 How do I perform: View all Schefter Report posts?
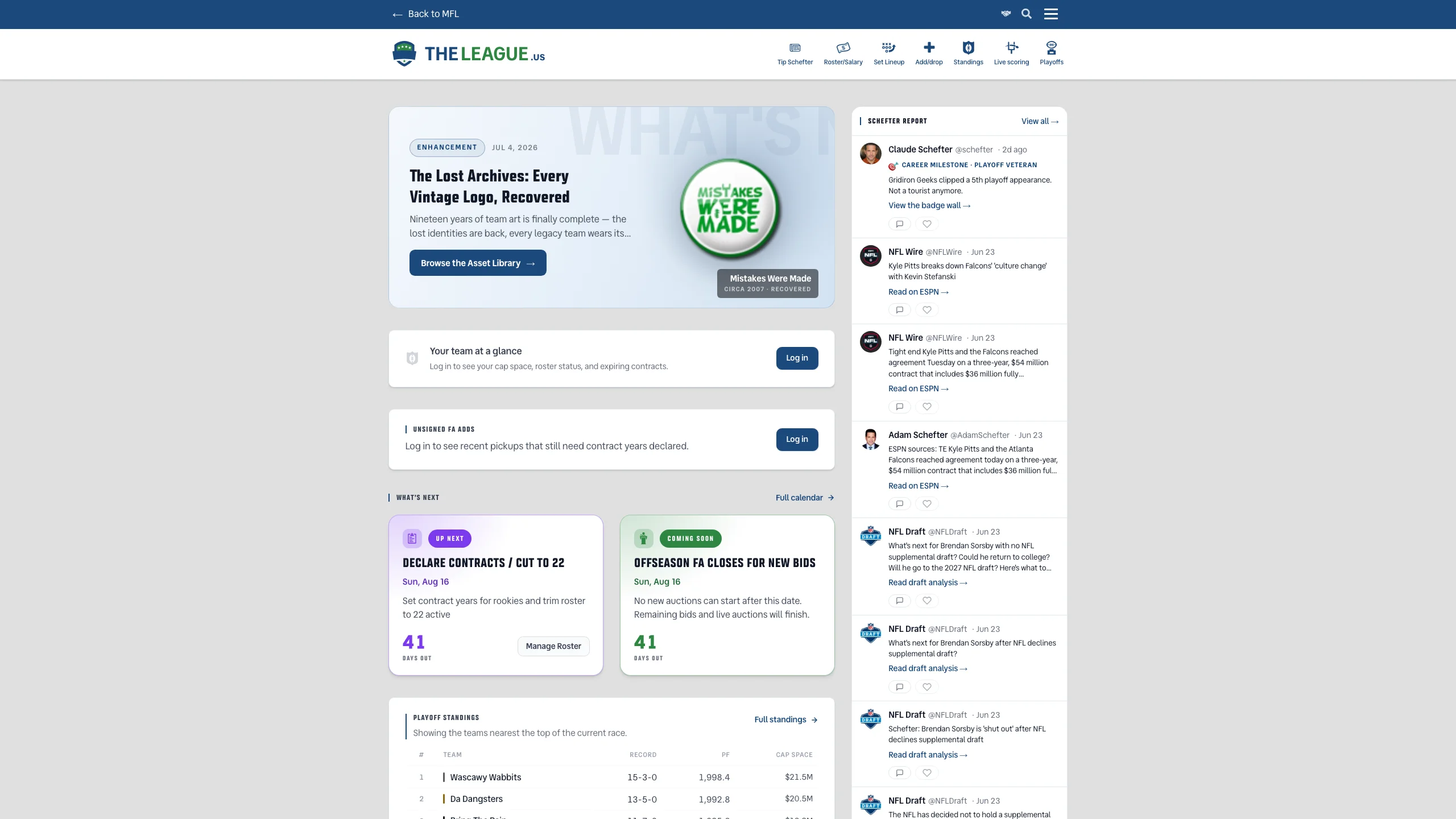[x=1040, y=121]
